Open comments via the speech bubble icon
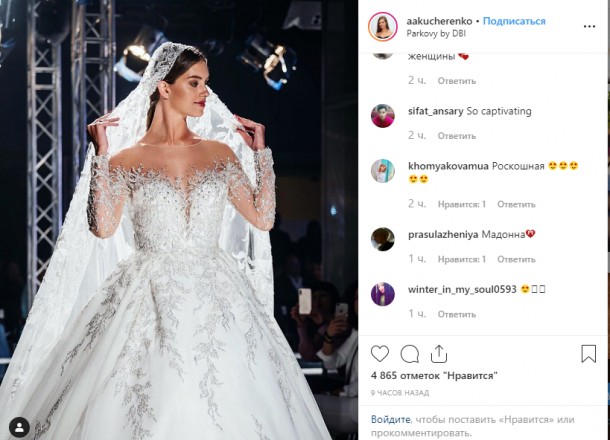 [410, 354]
